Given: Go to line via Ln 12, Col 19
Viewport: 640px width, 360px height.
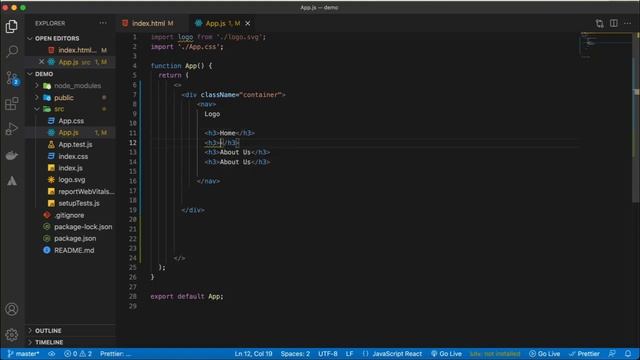Looking at the screenshot, I should click(x=253, y=354).
